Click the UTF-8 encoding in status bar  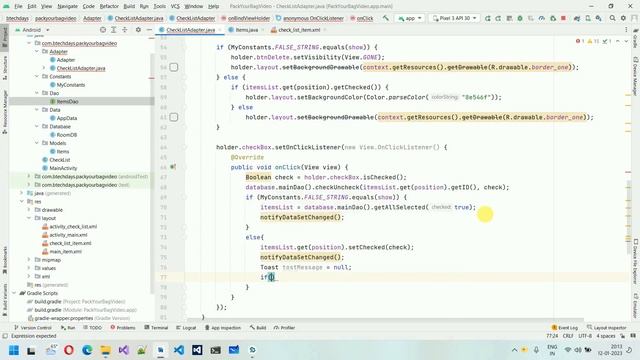pyautogui.click(x=585, y=336)
